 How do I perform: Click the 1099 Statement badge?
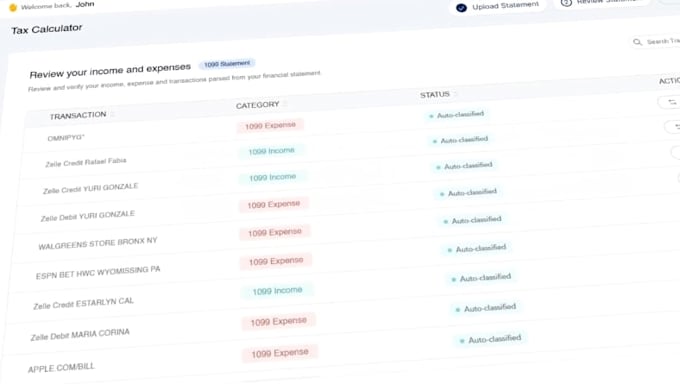tap(227, 64)
